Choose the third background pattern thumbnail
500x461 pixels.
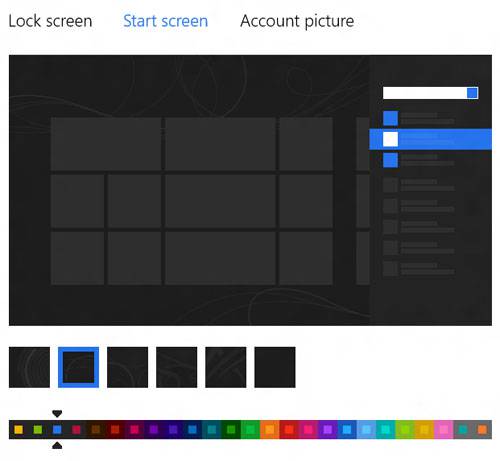pos(127,367)
